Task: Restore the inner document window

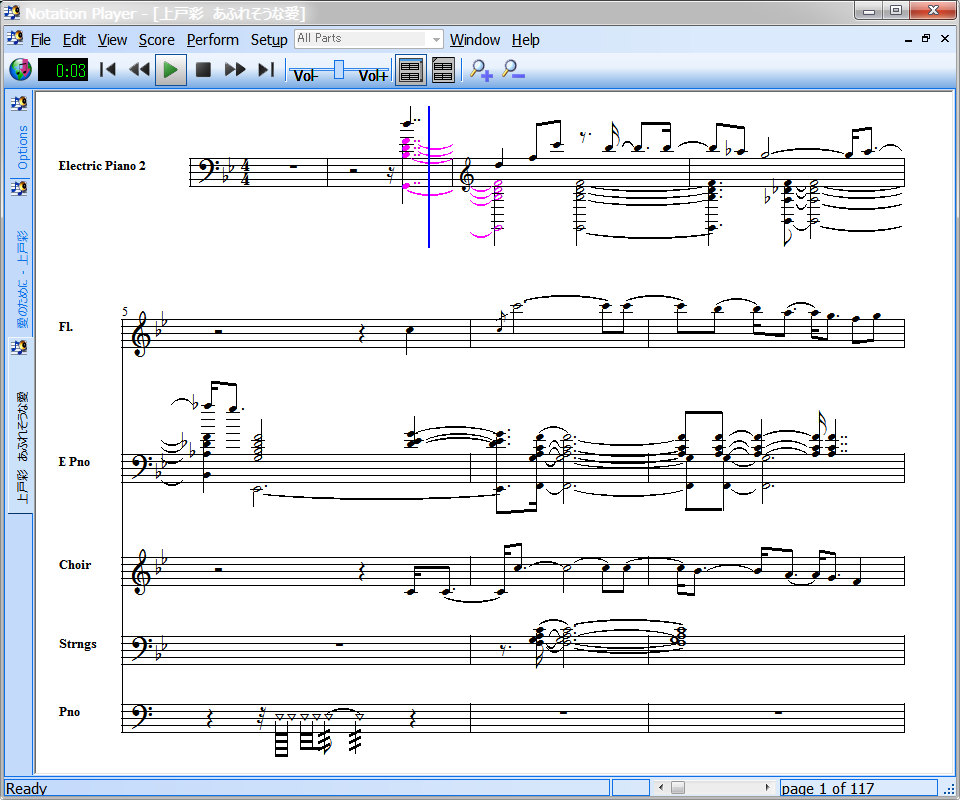Action: (x=926, y=39)
